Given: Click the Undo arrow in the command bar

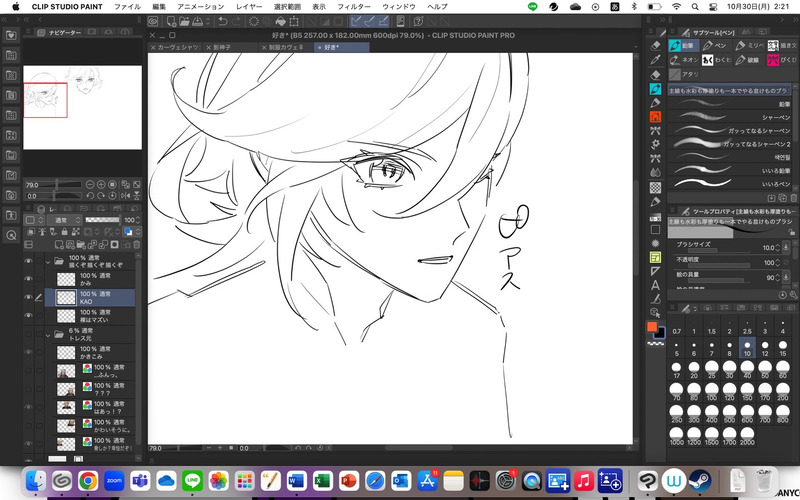Looking at the screenshot, I should coord(222,21).
